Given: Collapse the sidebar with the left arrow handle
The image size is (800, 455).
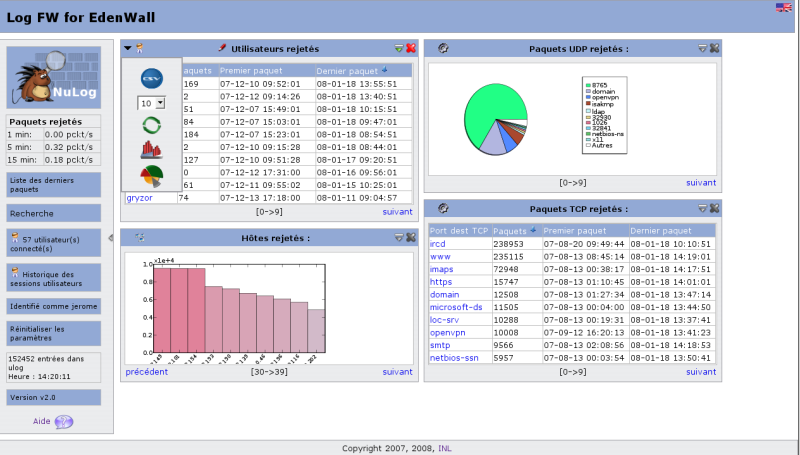Looking at the screenshot, I should (x=111, y=238).
